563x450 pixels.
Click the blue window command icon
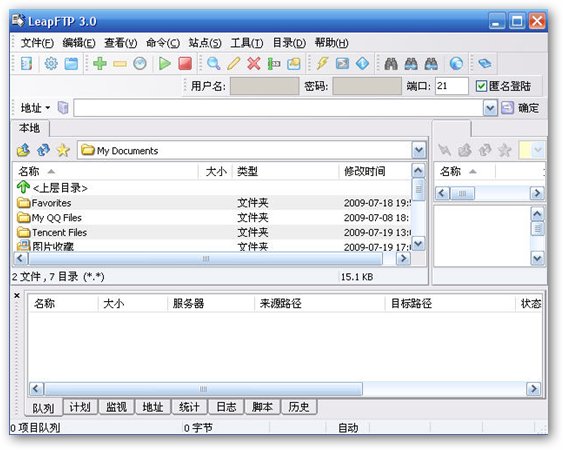pos(342,64)
